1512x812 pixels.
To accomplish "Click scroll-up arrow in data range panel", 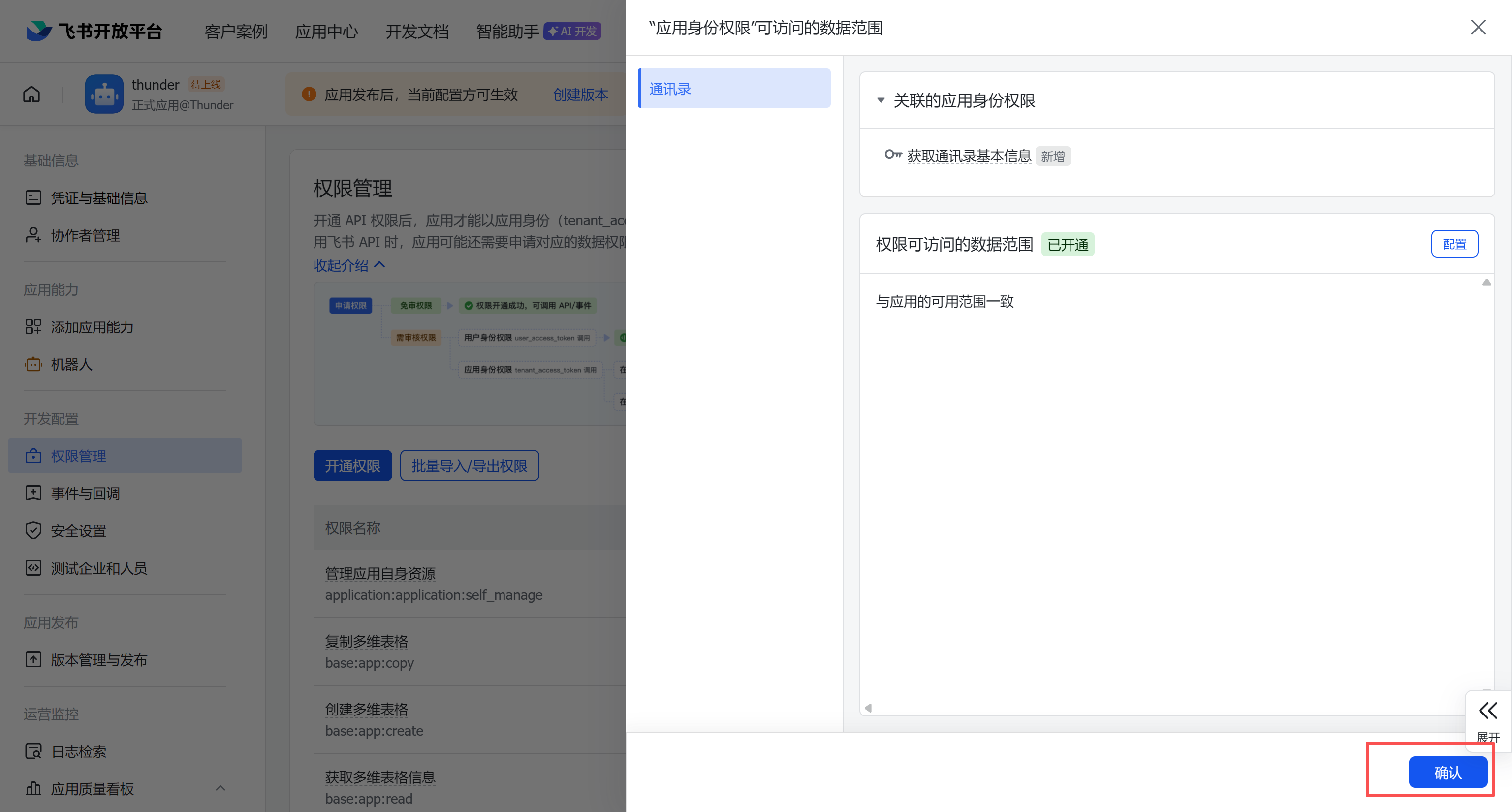I will (x=1486, y=283).
